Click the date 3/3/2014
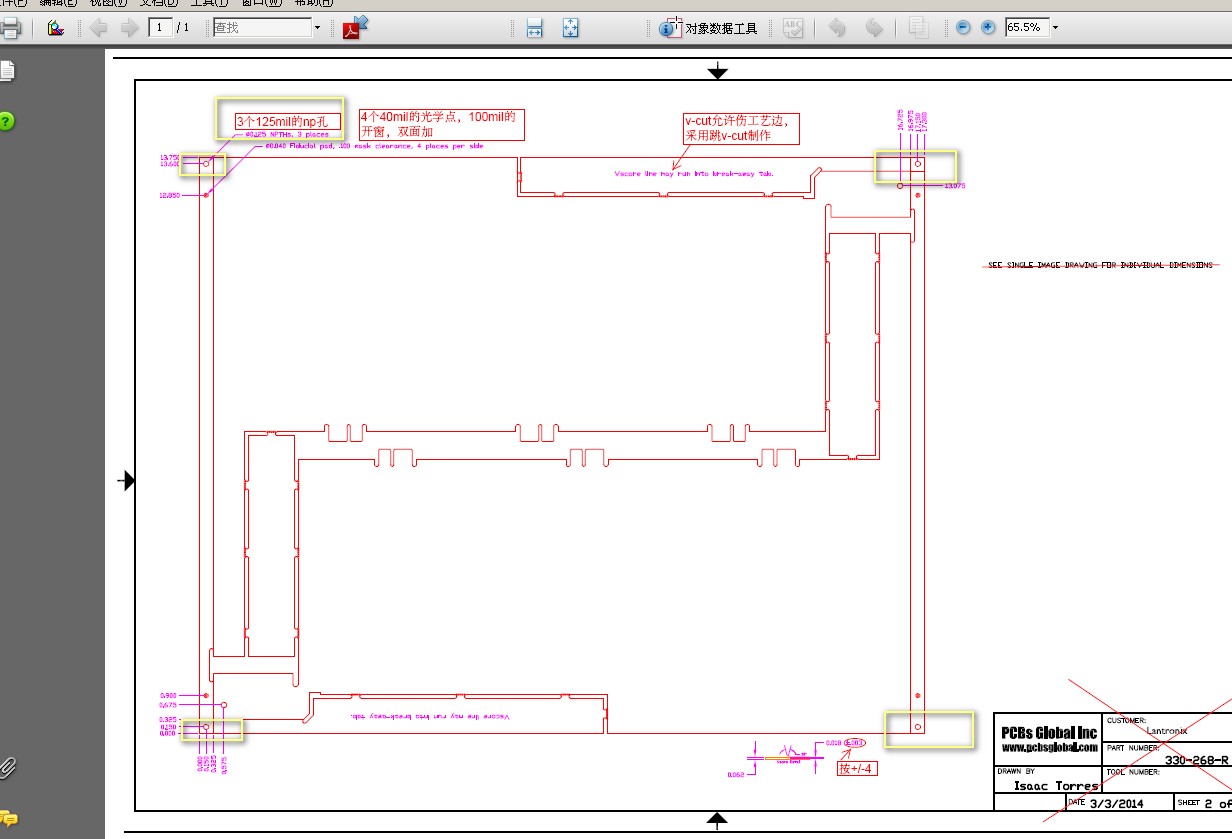 click(1118, 803)
